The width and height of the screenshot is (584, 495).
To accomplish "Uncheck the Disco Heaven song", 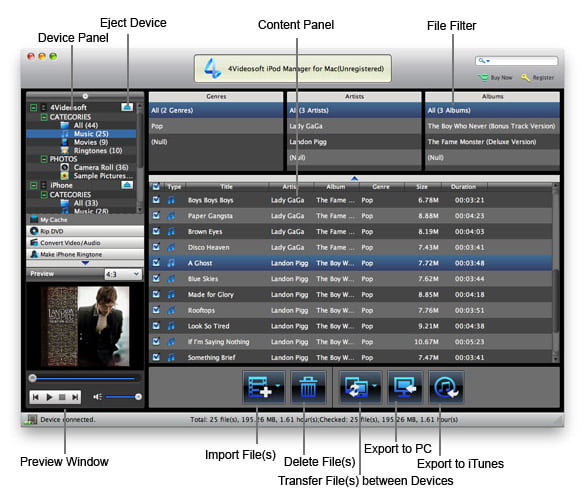I will (x=156, y=247).
